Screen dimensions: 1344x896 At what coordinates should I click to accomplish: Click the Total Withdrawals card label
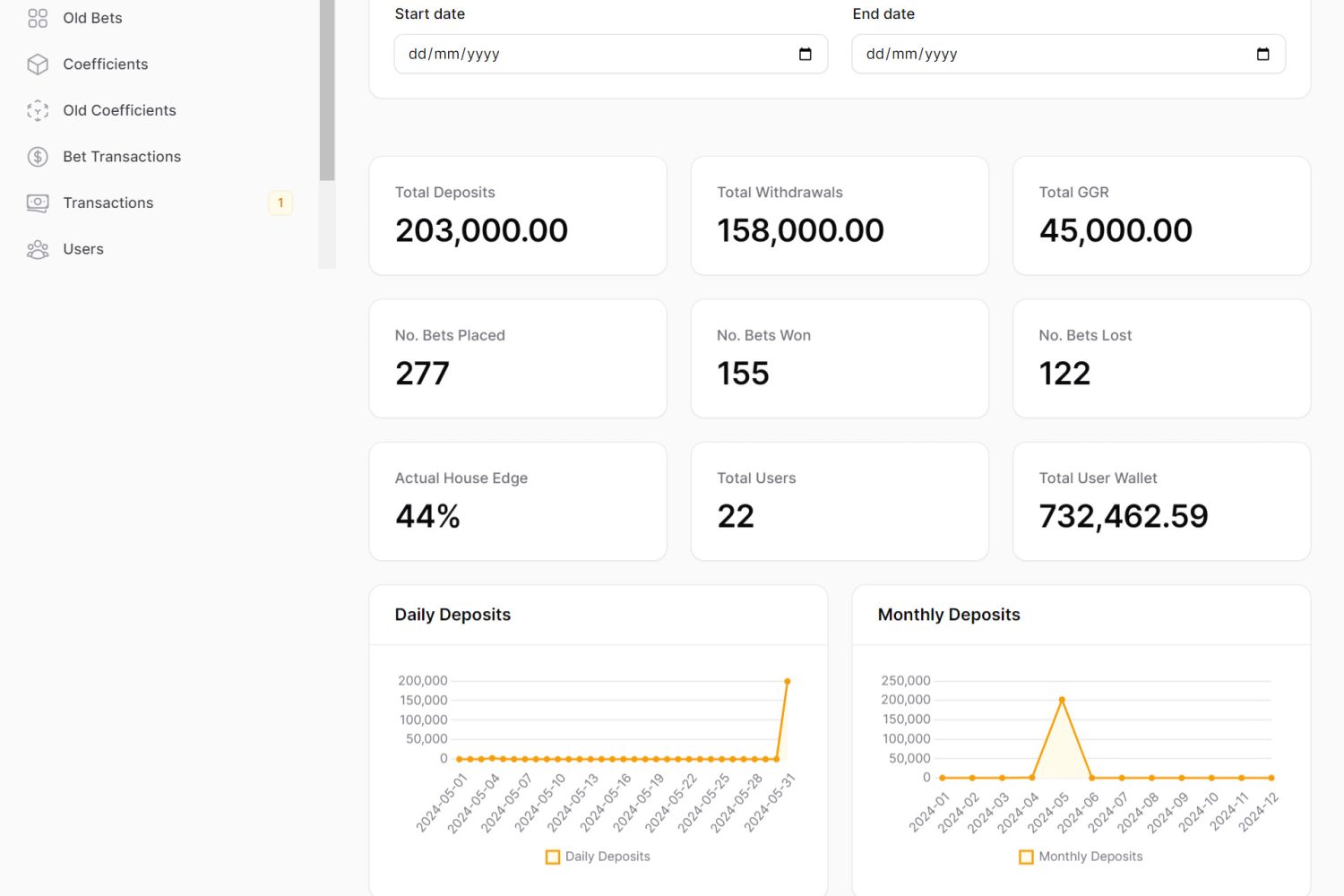pos(780,193)
